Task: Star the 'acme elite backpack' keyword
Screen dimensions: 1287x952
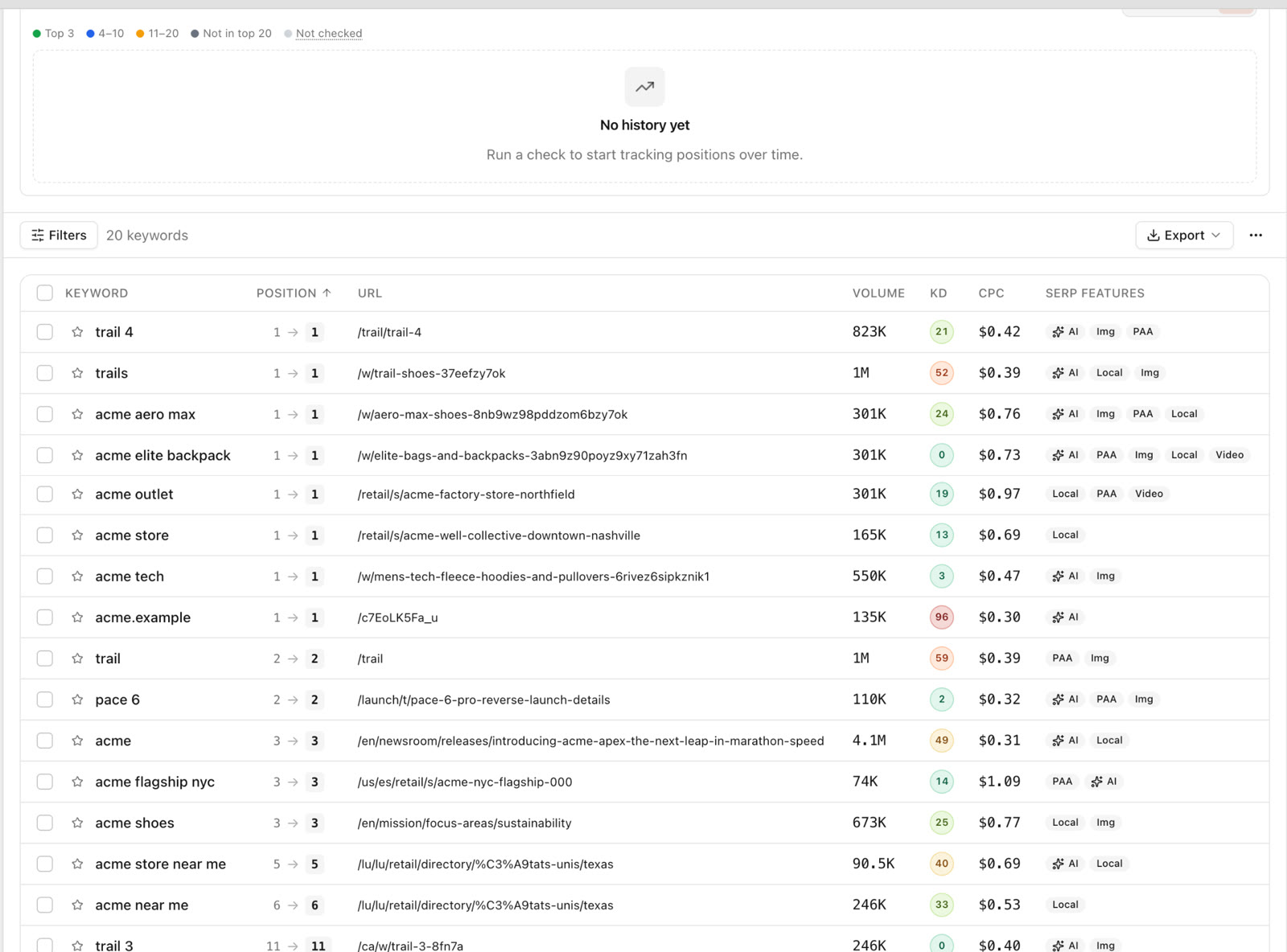Action: click(77, 455)
